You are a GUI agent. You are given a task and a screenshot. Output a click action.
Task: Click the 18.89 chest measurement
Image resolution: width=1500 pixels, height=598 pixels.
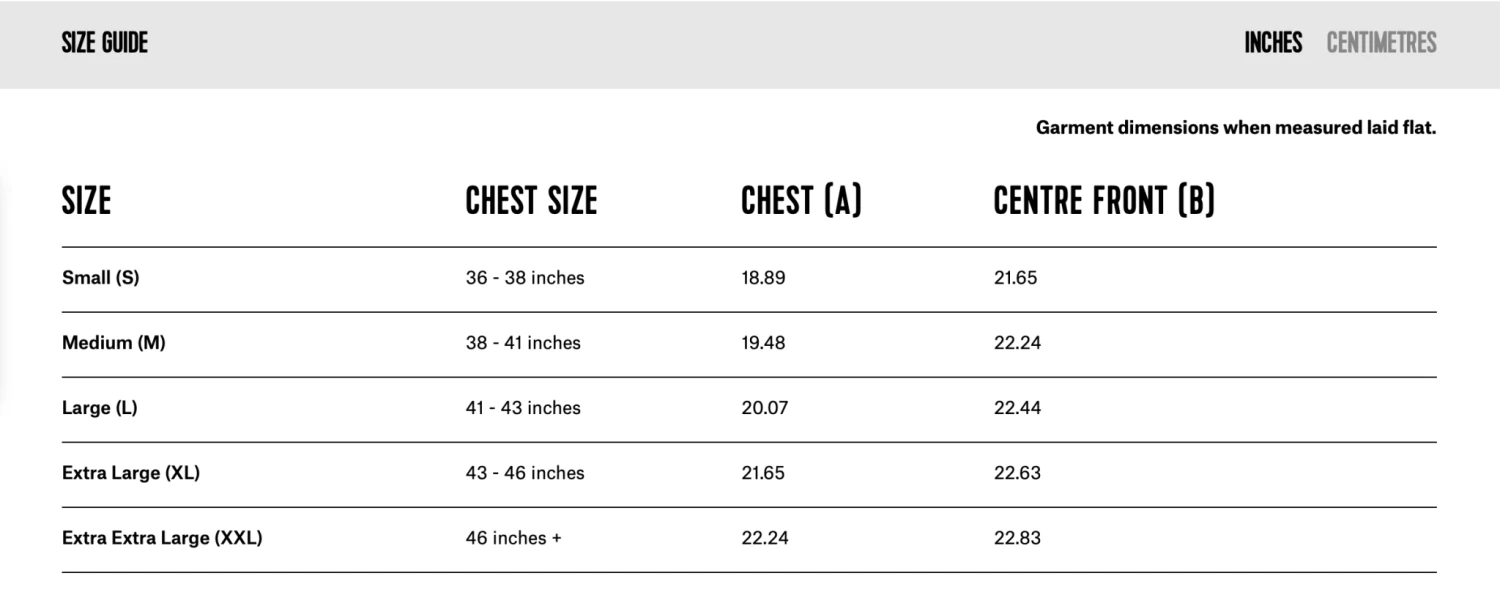coord(764,278)
